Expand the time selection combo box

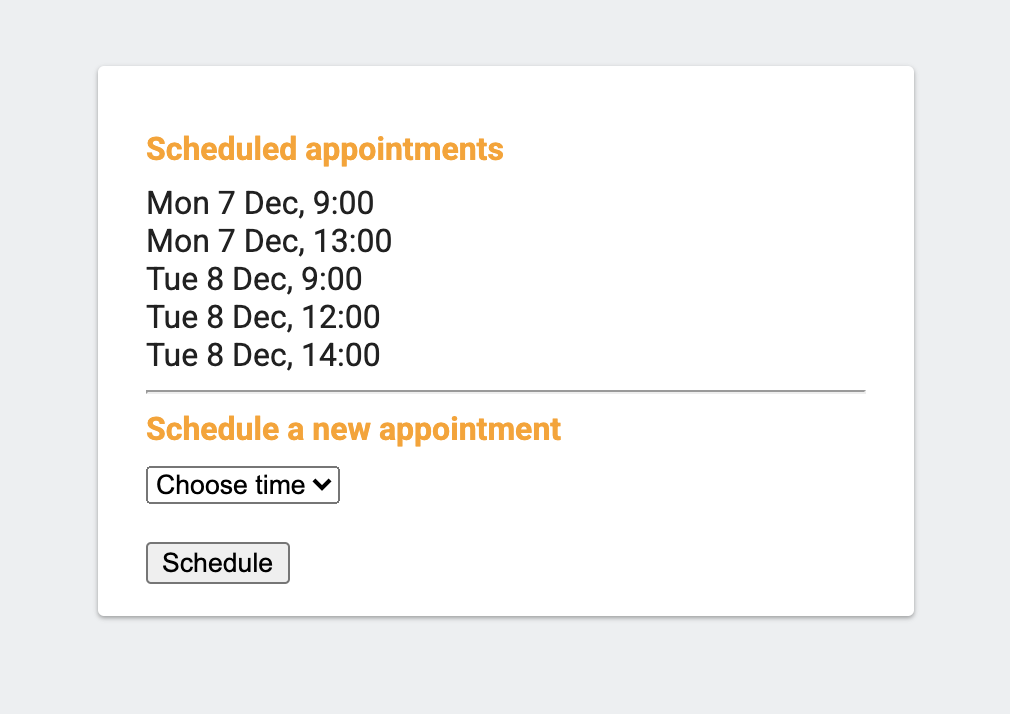(242, 485)
